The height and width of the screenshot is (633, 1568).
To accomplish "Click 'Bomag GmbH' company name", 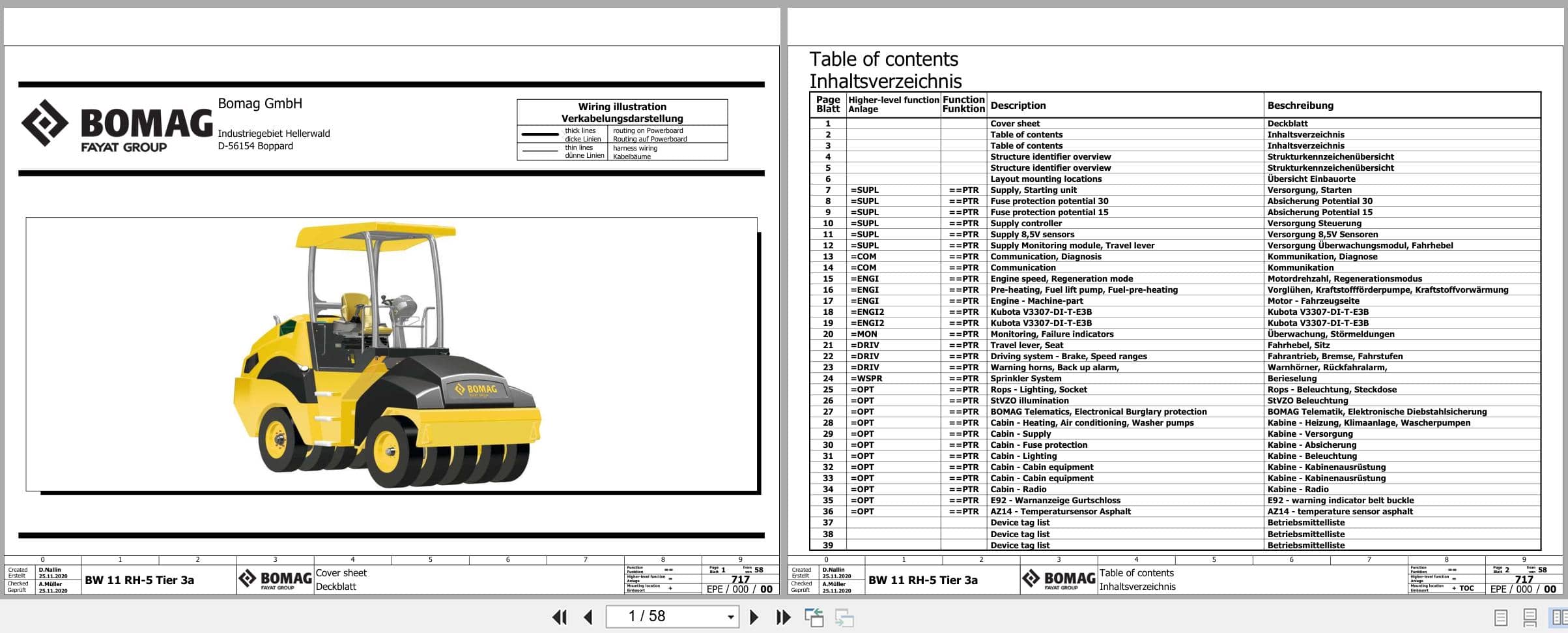I will [x=260, y=104].
